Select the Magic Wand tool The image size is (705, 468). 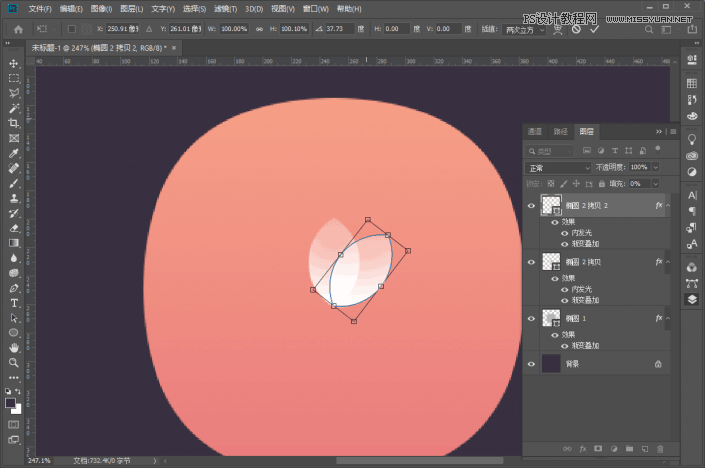click(x=14, y=108)
